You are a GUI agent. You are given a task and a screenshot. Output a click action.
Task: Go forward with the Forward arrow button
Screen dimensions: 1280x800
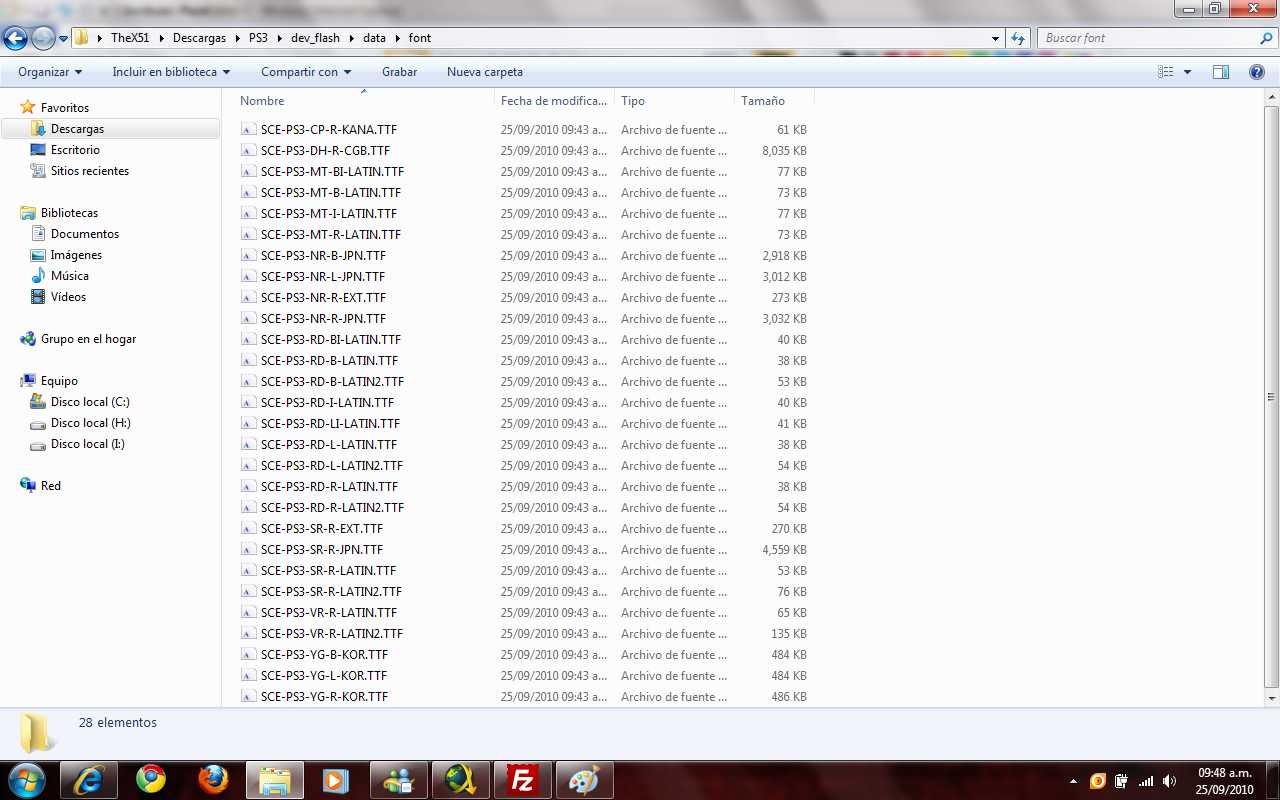(43, 39)
